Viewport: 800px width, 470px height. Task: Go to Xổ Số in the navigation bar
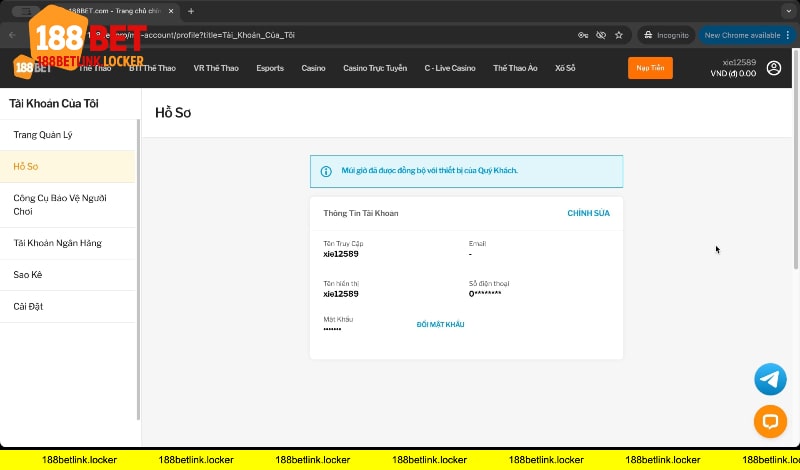point(566,68)
